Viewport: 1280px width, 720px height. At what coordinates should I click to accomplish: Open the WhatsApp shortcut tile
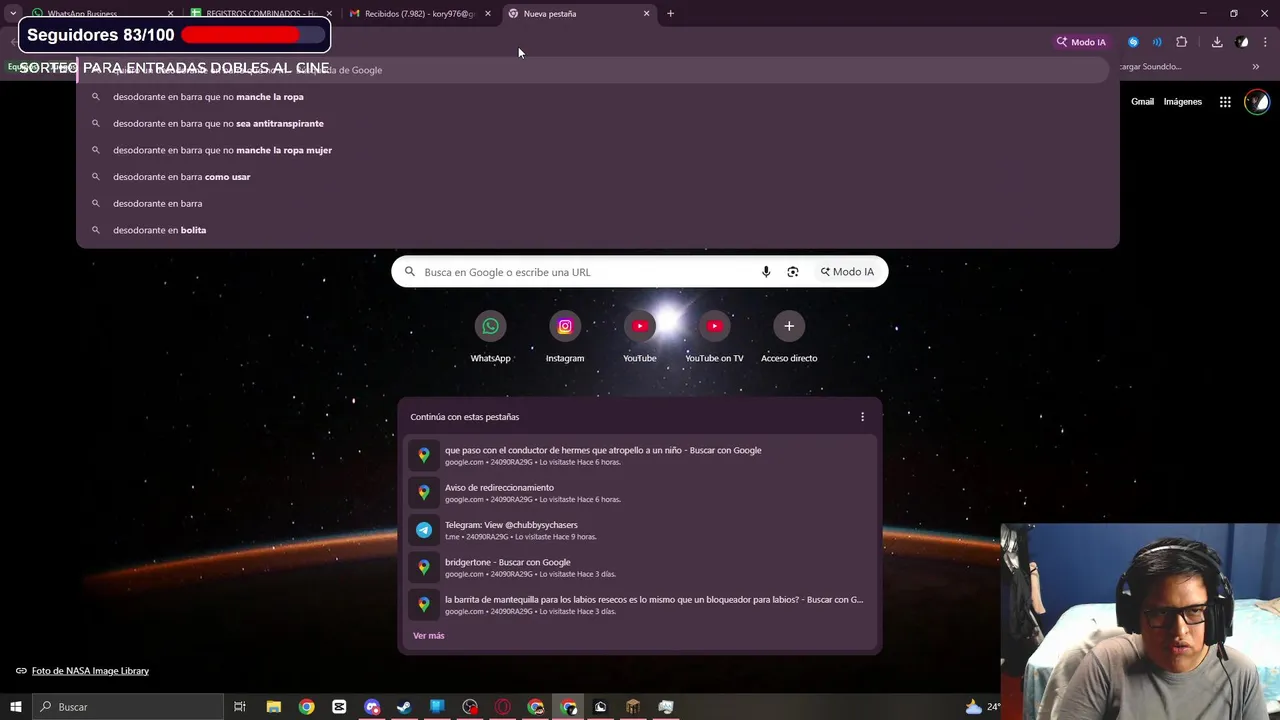[490, 337]
